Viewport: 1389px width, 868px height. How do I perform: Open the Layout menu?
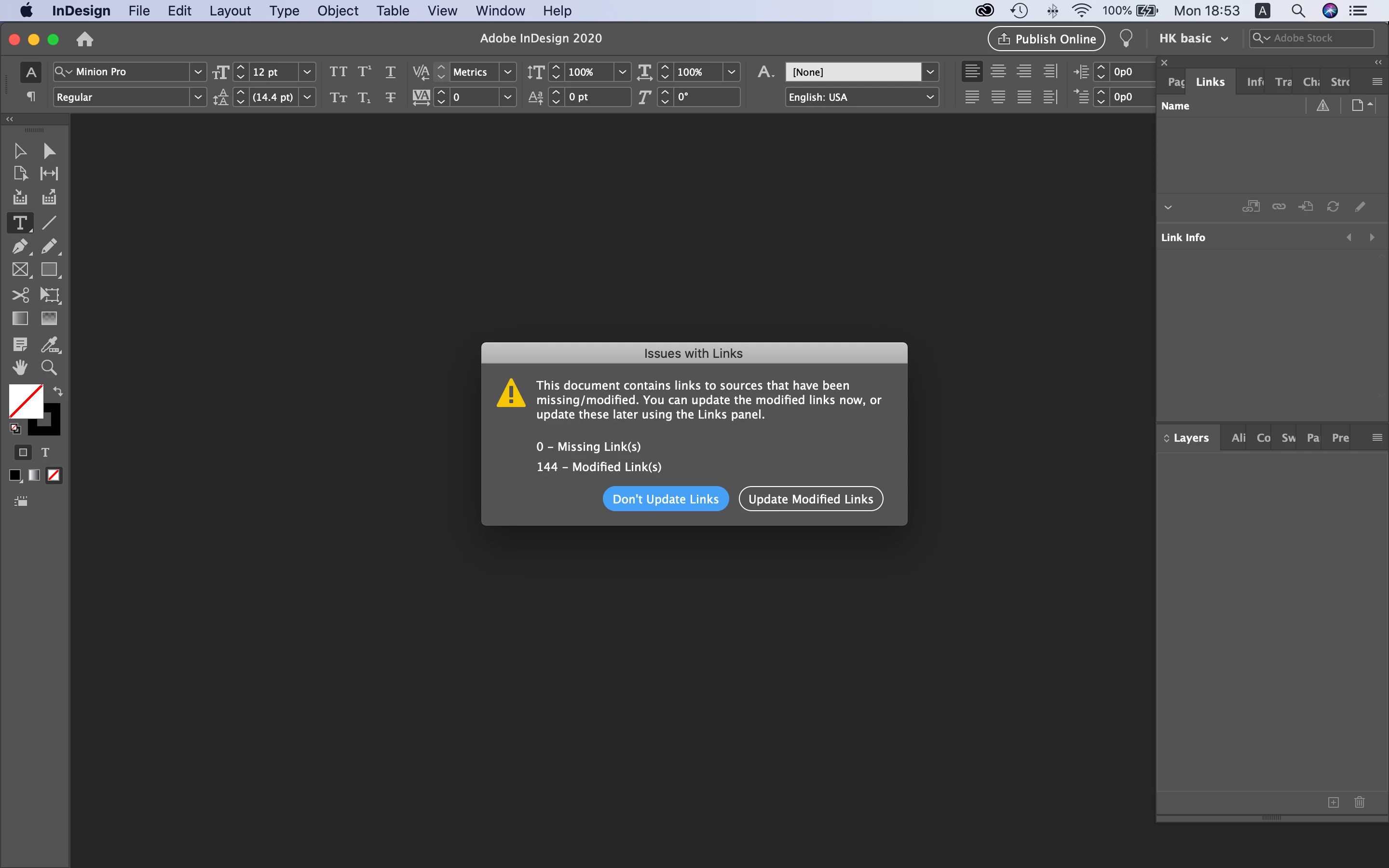click(x=230, y=11)
